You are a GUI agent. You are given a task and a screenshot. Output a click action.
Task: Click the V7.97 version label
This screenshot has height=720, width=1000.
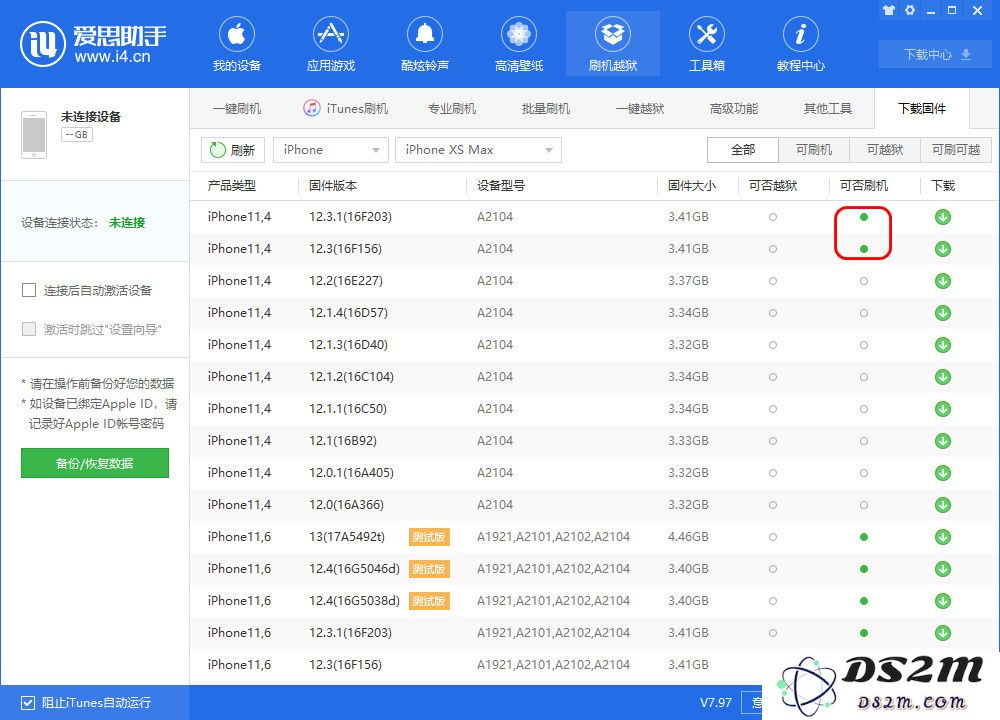click(716, 703)
